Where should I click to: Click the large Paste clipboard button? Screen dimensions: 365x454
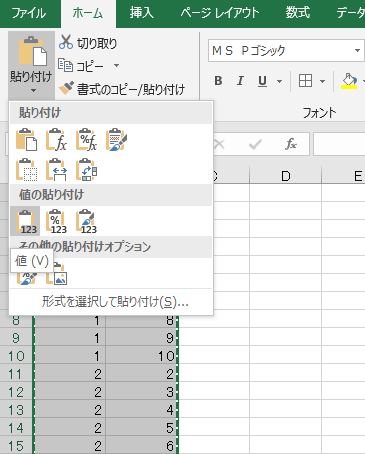coord(31,51)
